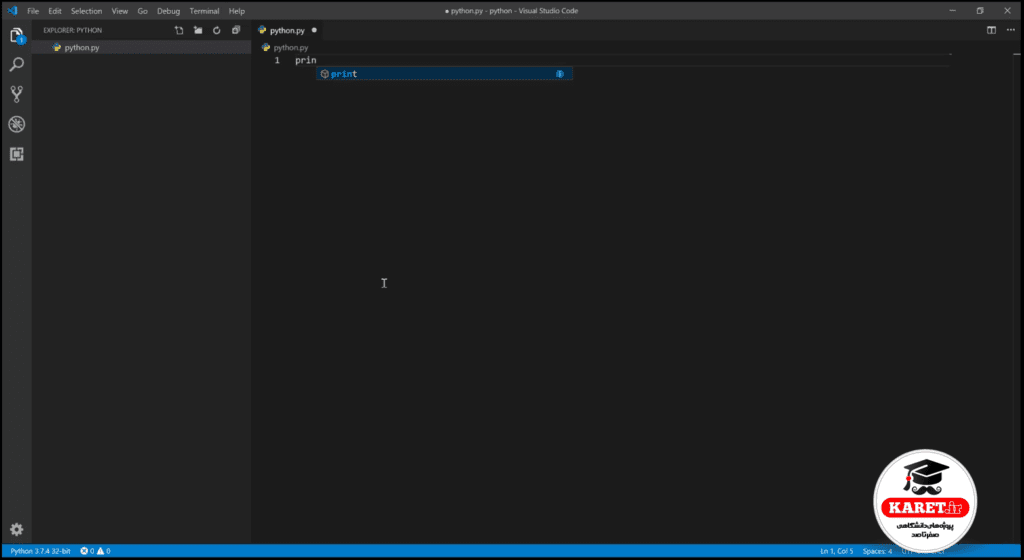Open the Edit menu
The height and width of the screenshot is (560, 1024).
(55, 11)
